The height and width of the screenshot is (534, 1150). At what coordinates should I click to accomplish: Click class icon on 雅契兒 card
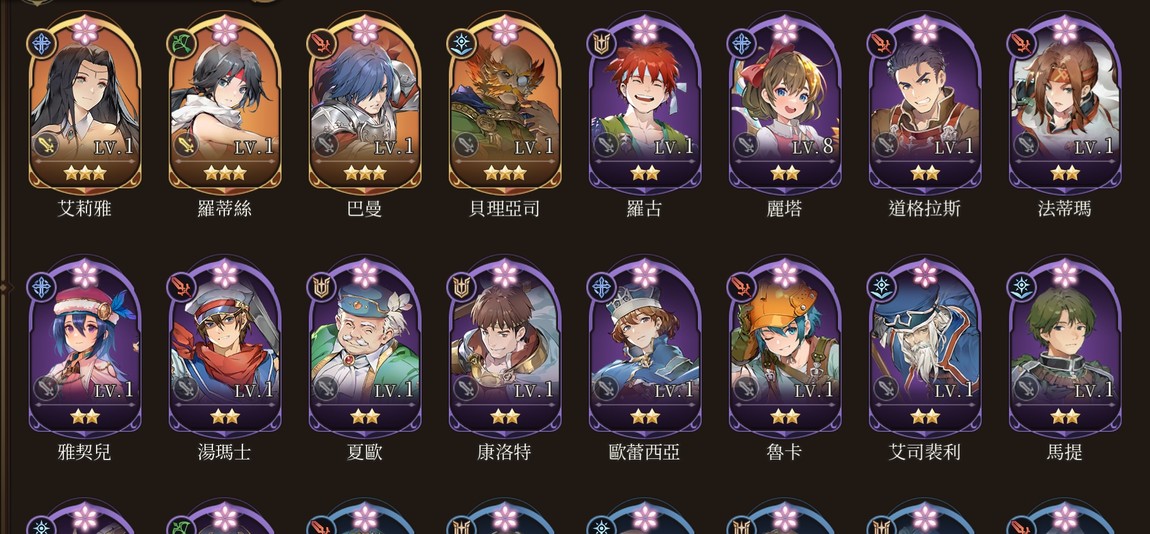coord(41,286)
